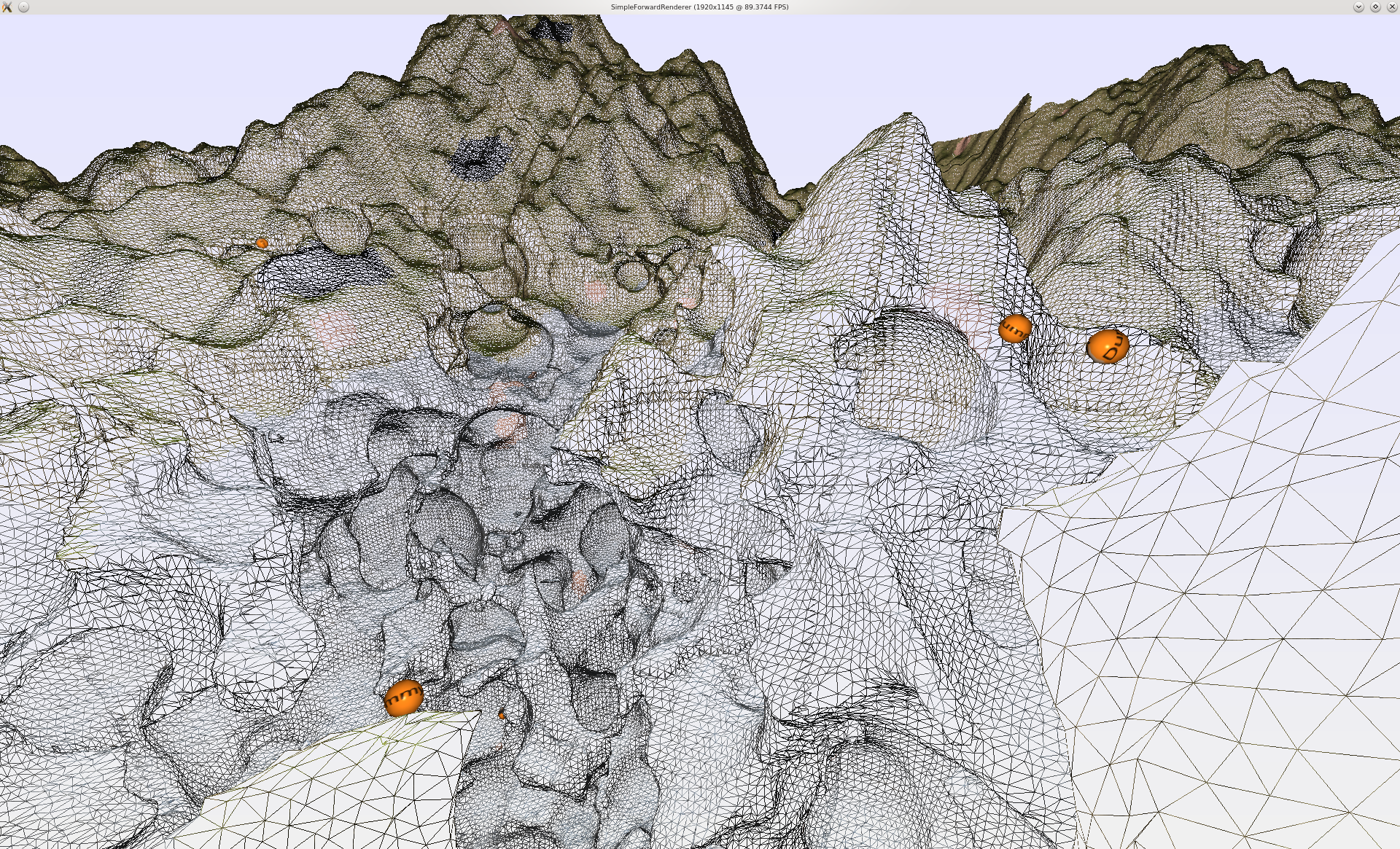
Task: Minimize the SimpleForwardRenderer window
Action: [1358, 7]
